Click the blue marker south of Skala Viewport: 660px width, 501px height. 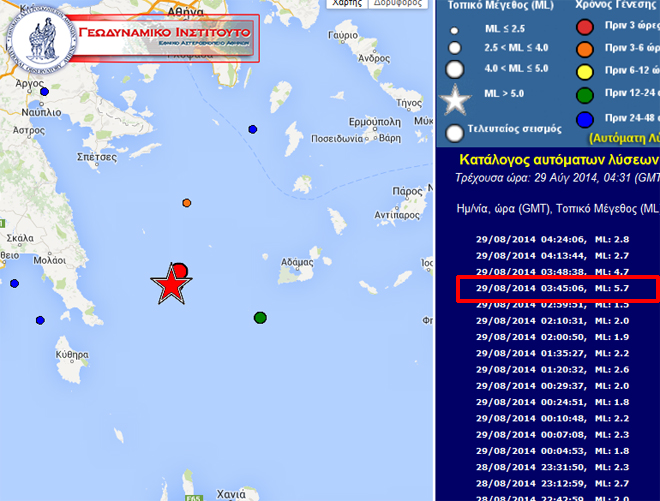click(x=14, y=283)
